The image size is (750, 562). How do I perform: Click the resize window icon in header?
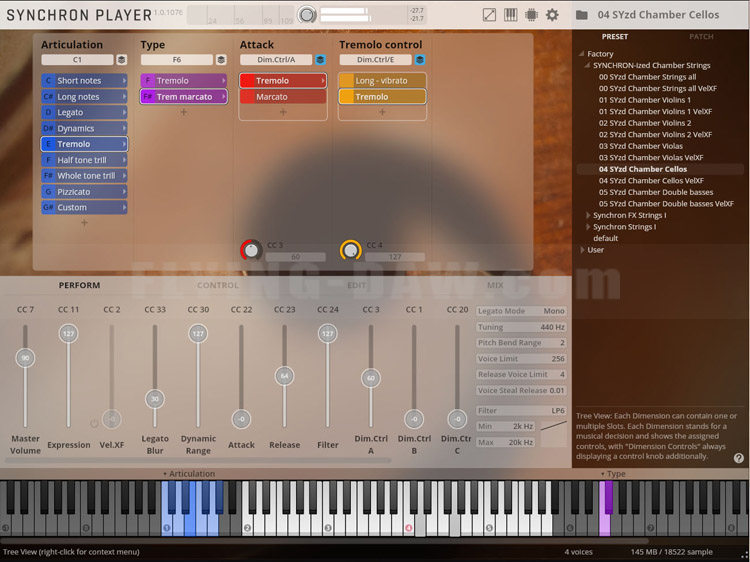click(489, 15)
